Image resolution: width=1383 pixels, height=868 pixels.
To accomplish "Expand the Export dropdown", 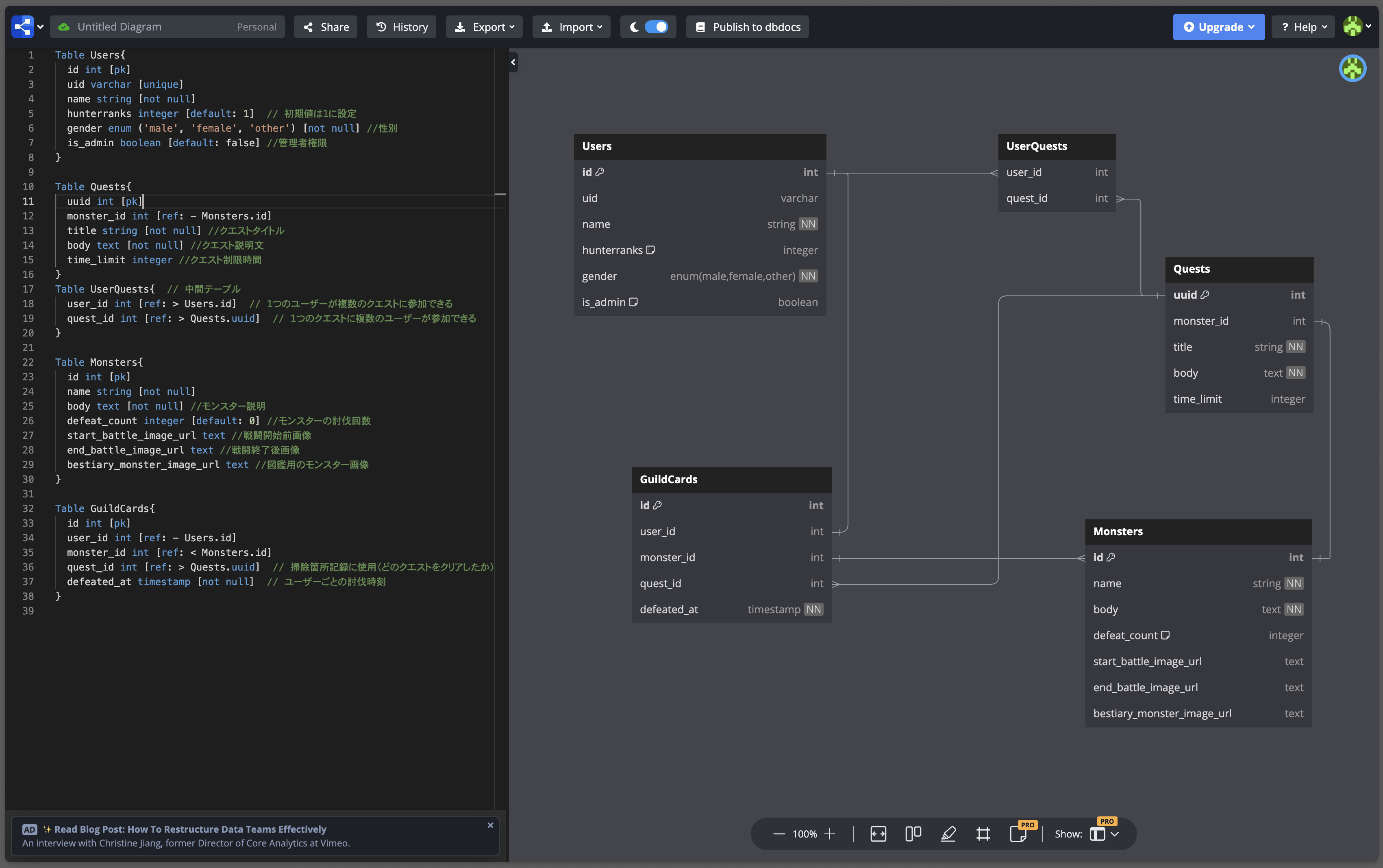I will click(x=484, y=27).
